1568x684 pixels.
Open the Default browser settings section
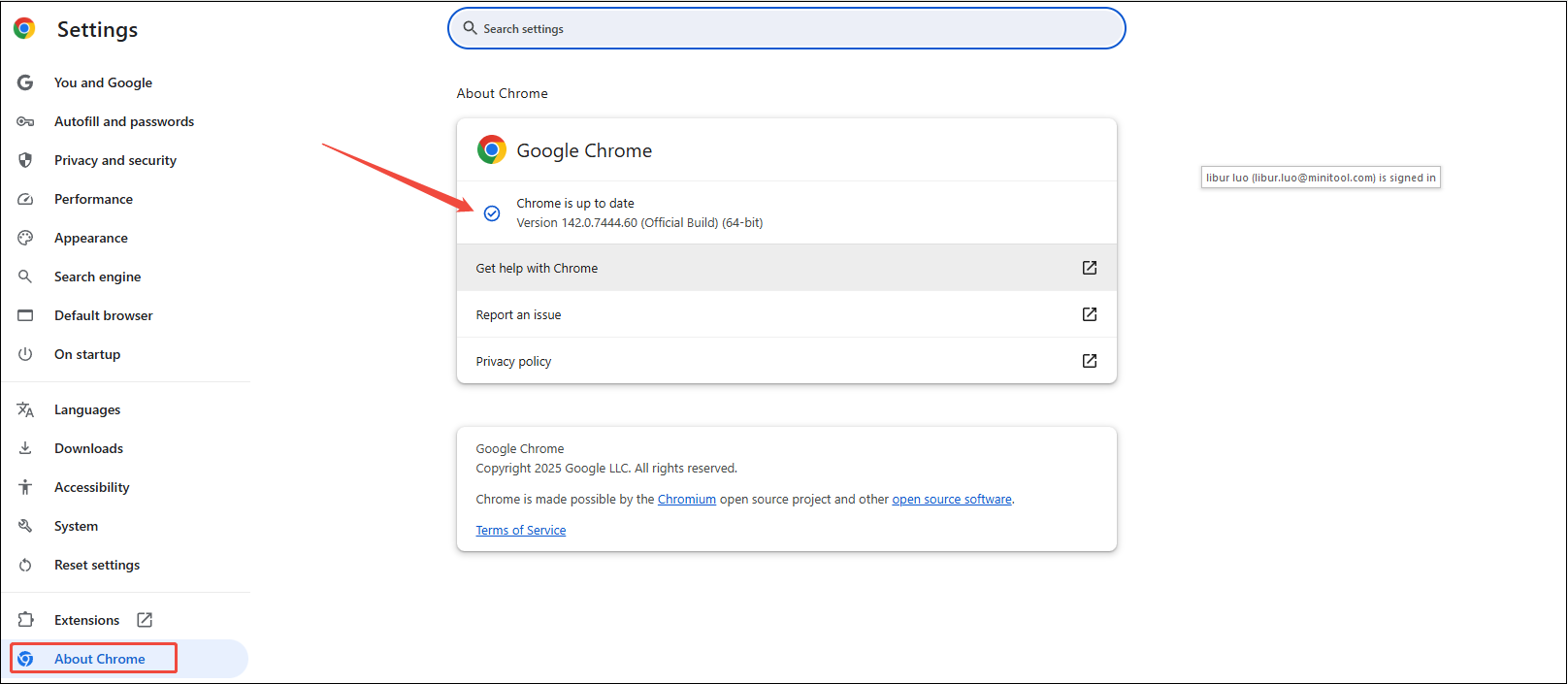click(x=103, y=315)
